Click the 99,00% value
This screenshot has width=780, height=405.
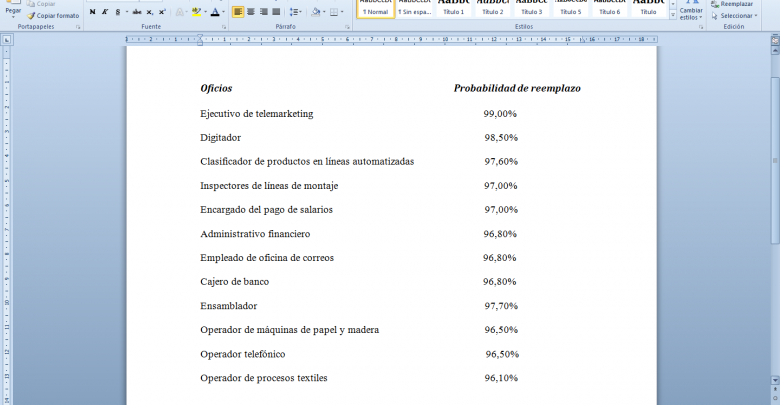point(500,114)
